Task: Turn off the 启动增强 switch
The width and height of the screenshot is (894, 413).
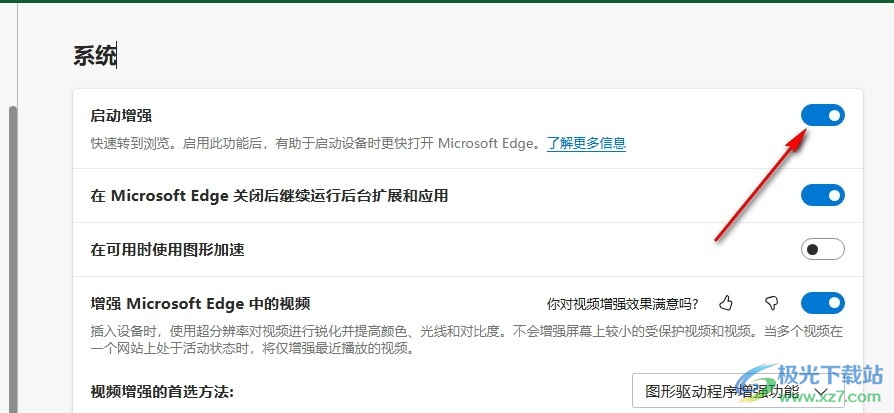Action: [823, 116]
